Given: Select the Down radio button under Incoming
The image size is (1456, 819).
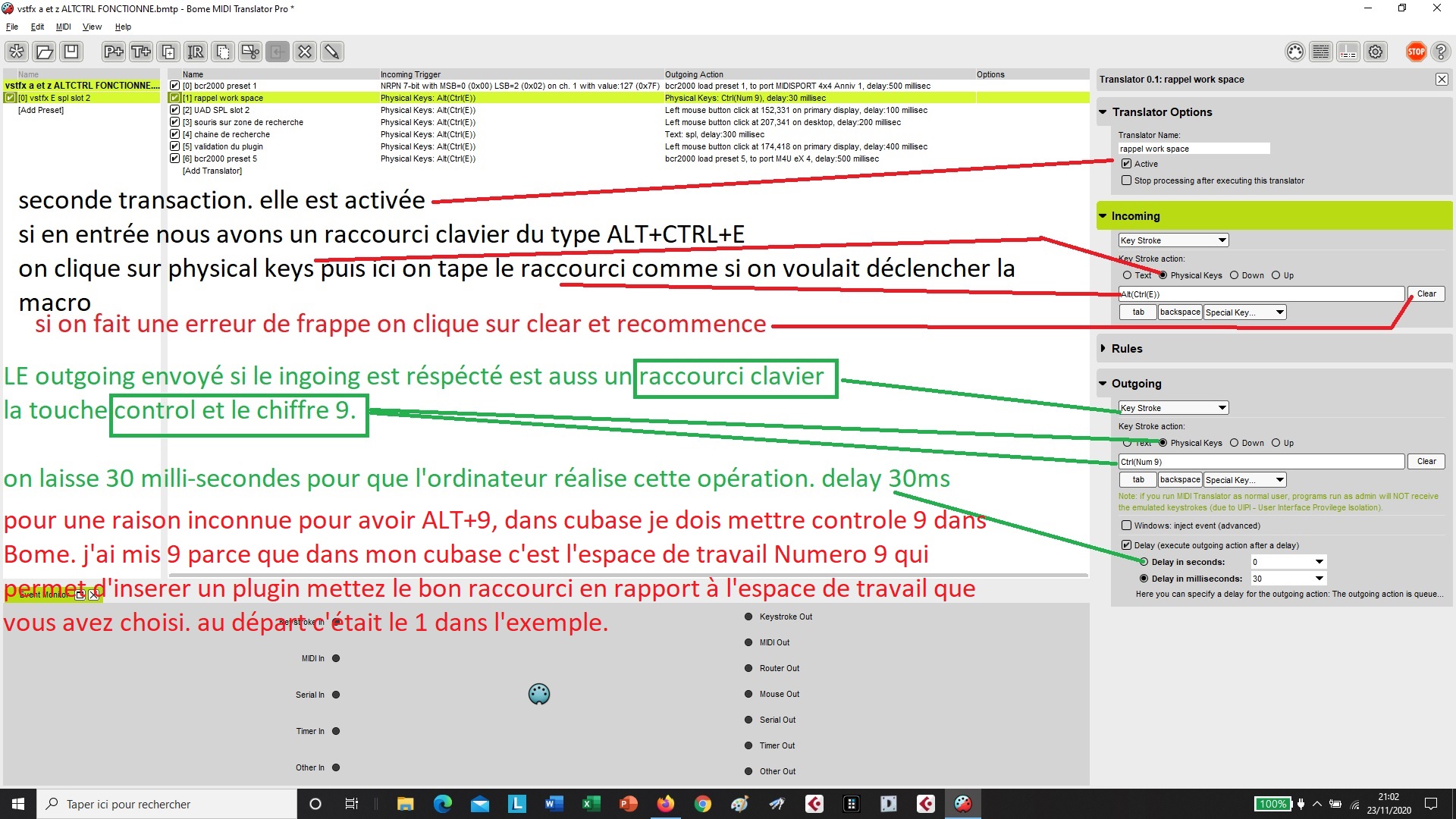Looking at the screenshot, I should (x=1236, y=275).
